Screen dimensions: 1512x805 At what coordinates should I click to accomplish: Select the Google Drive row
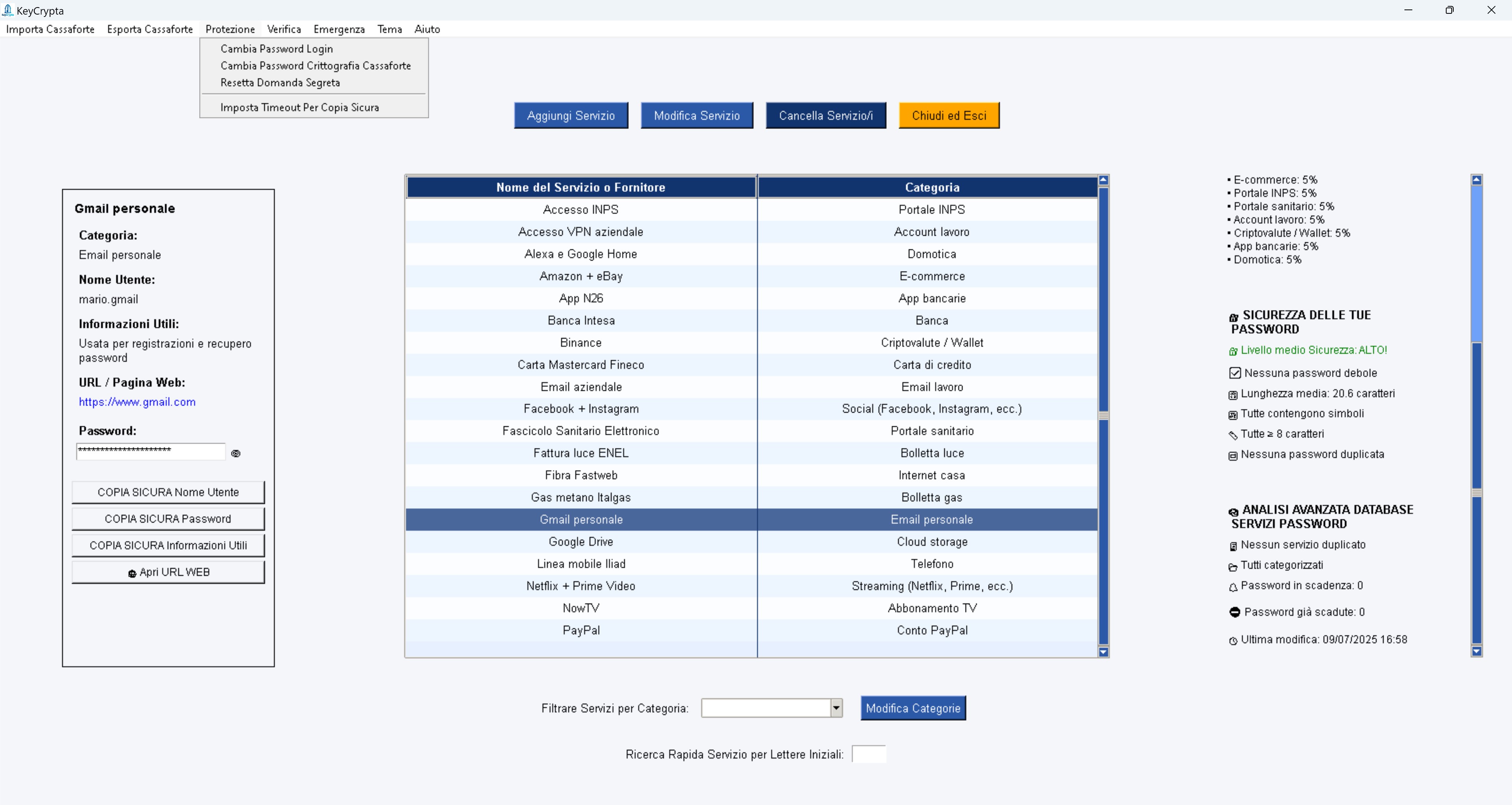point(751,542)
